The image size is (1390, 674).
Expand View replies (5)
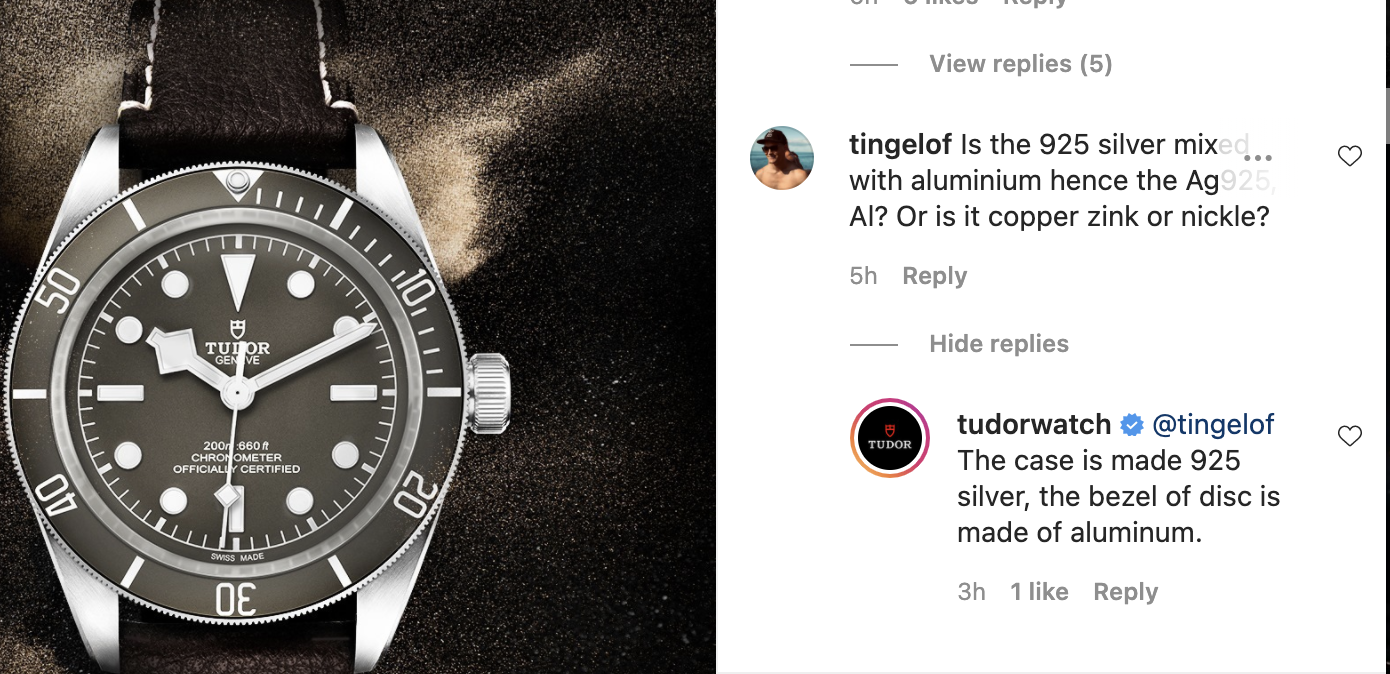(1020, 64)
